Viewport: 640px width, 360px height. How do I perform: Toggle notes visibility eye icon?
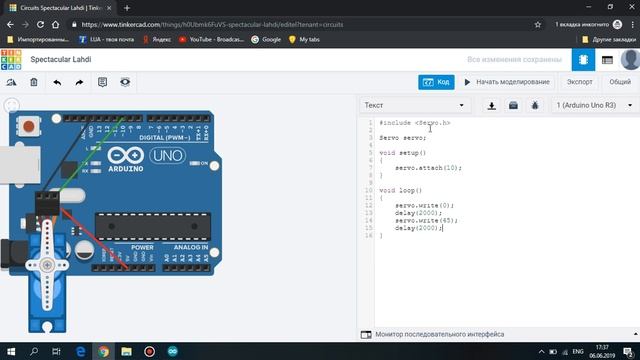[x=125, y=82]
